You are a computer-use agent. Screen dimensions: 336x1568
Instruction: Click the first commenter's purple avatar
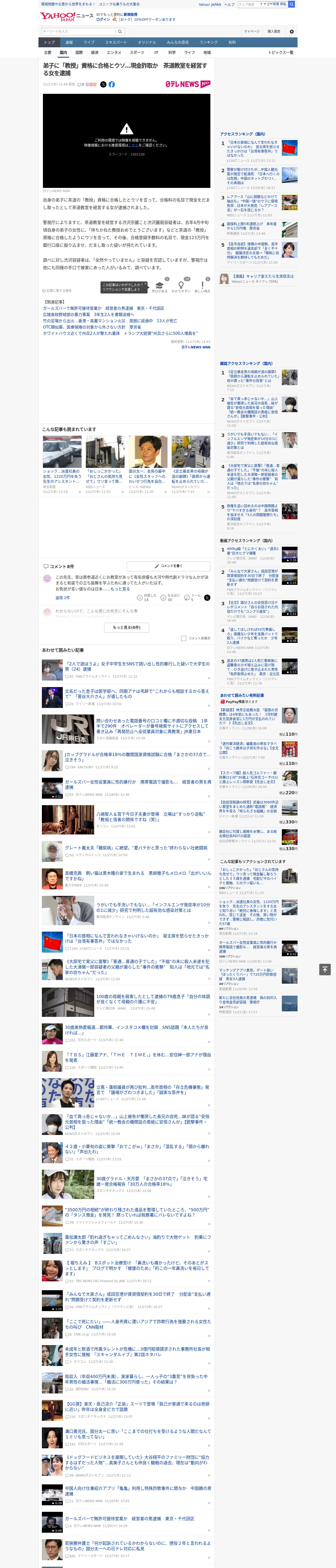[x=47, y=578]
